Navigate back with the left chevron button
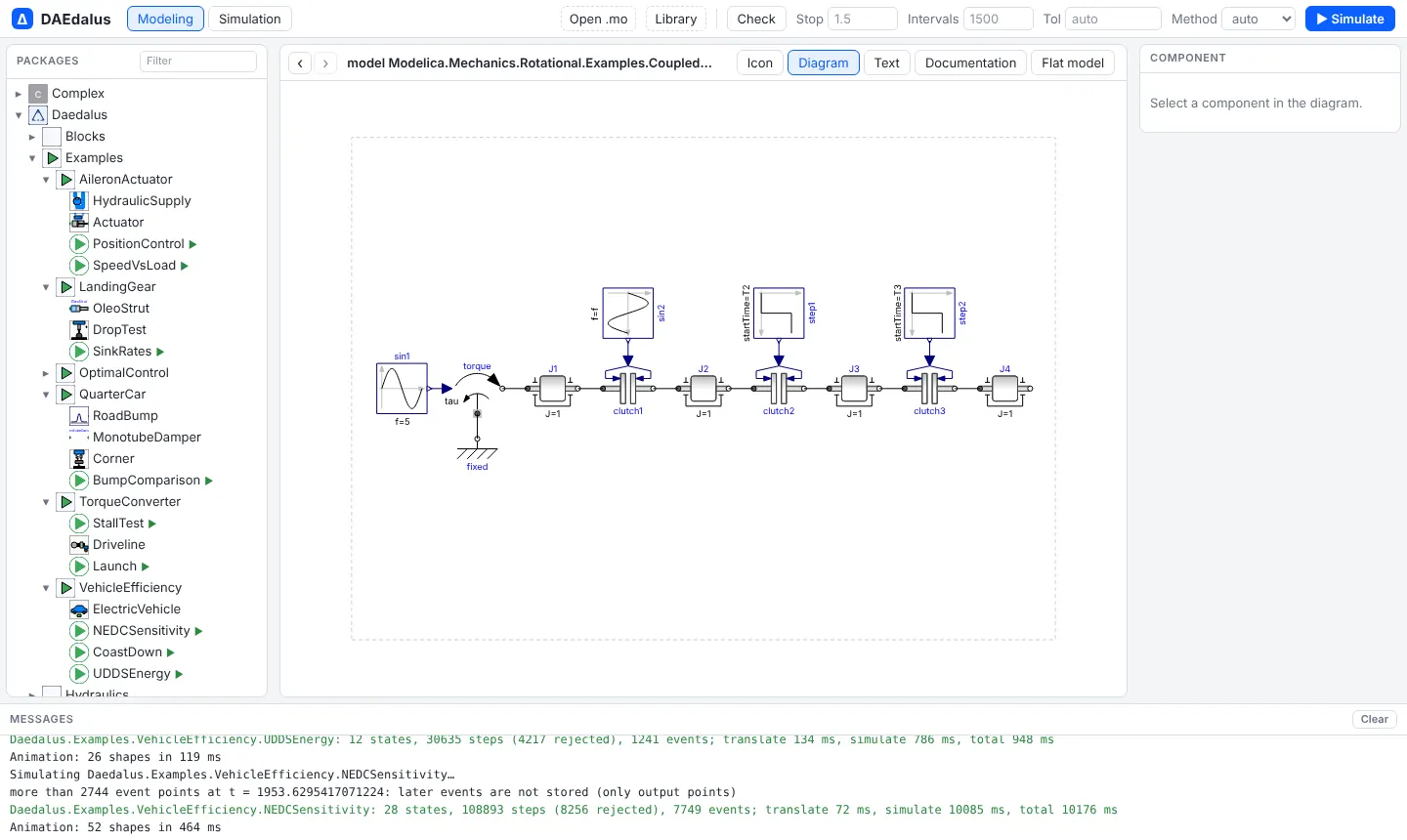1407x840 pixels. (301, 63)
